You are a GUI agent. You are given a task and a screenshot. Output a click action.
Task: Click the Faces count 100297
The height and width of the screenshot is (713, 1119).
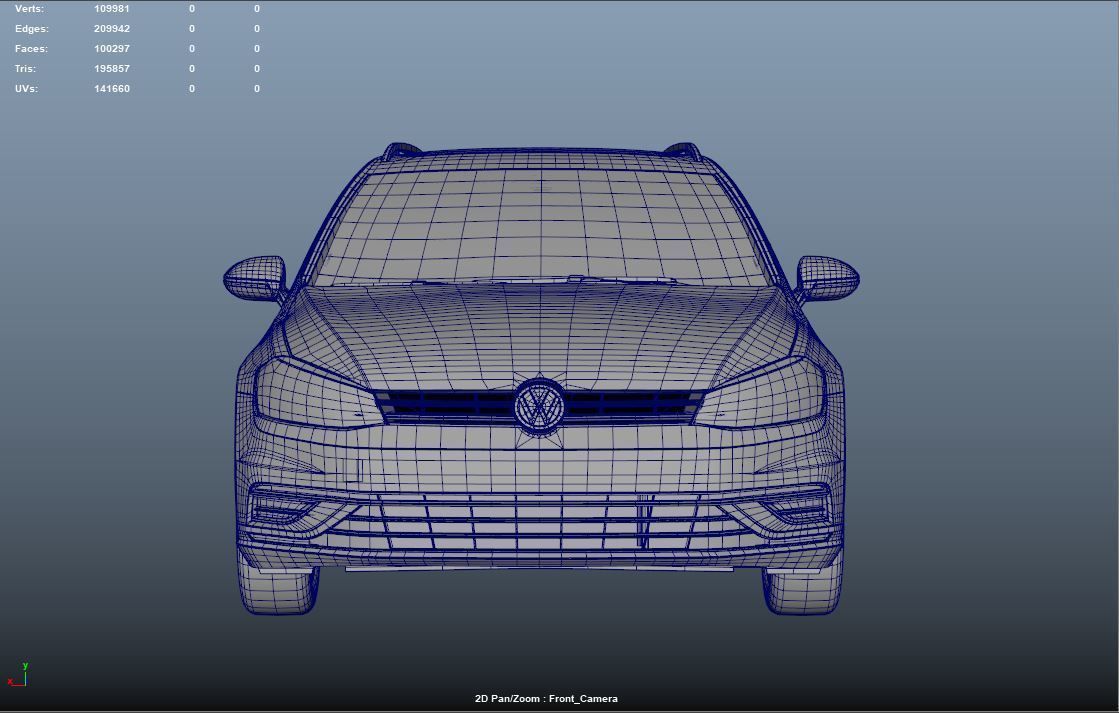[x=112, y=49]
